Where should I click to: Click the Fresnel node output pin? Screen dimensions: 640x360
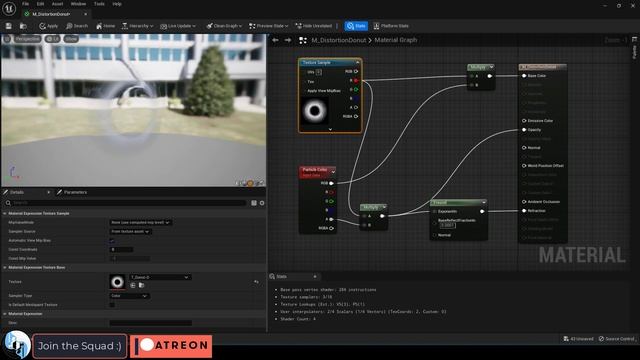pyautogui.click(x=482, y=211)
